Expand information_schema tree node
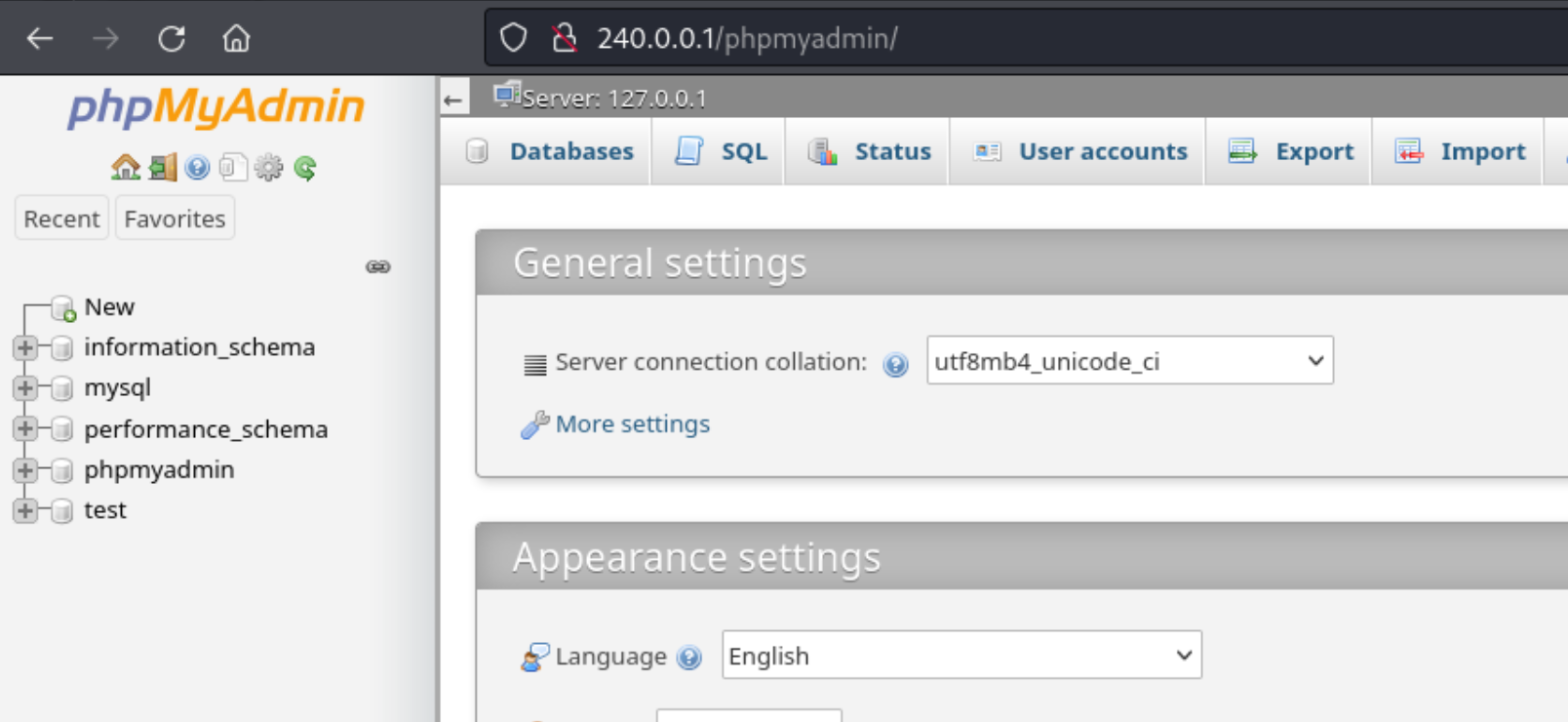The image size is (1568, 722). point(25,347)
